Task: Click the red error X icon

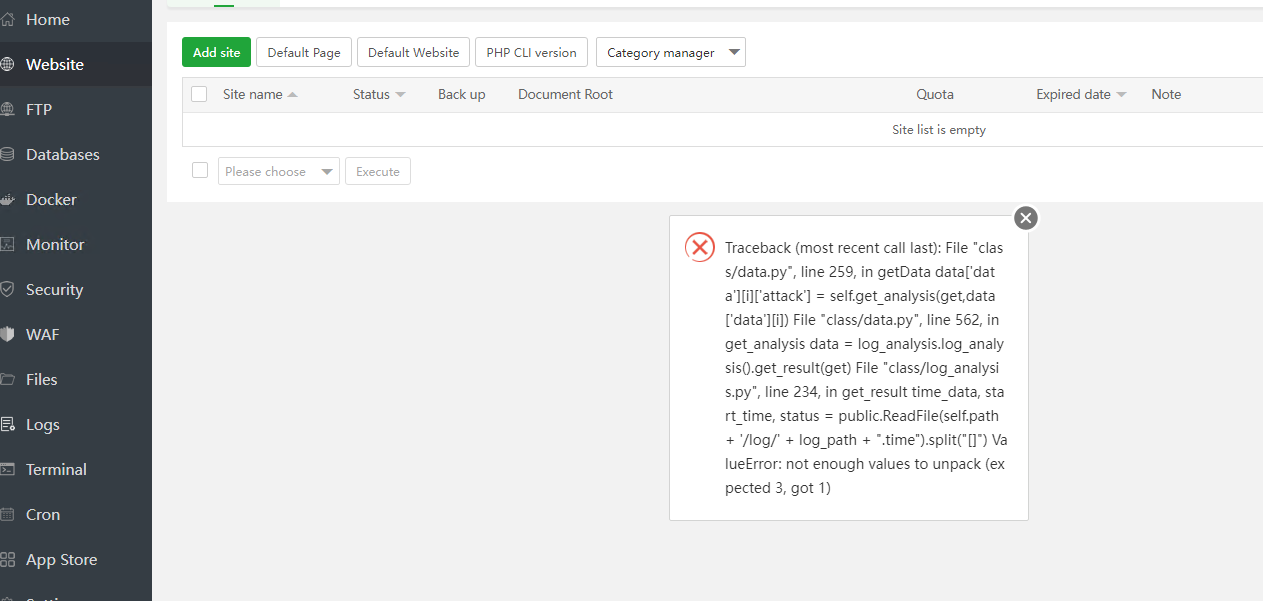Action: [700, 247]
